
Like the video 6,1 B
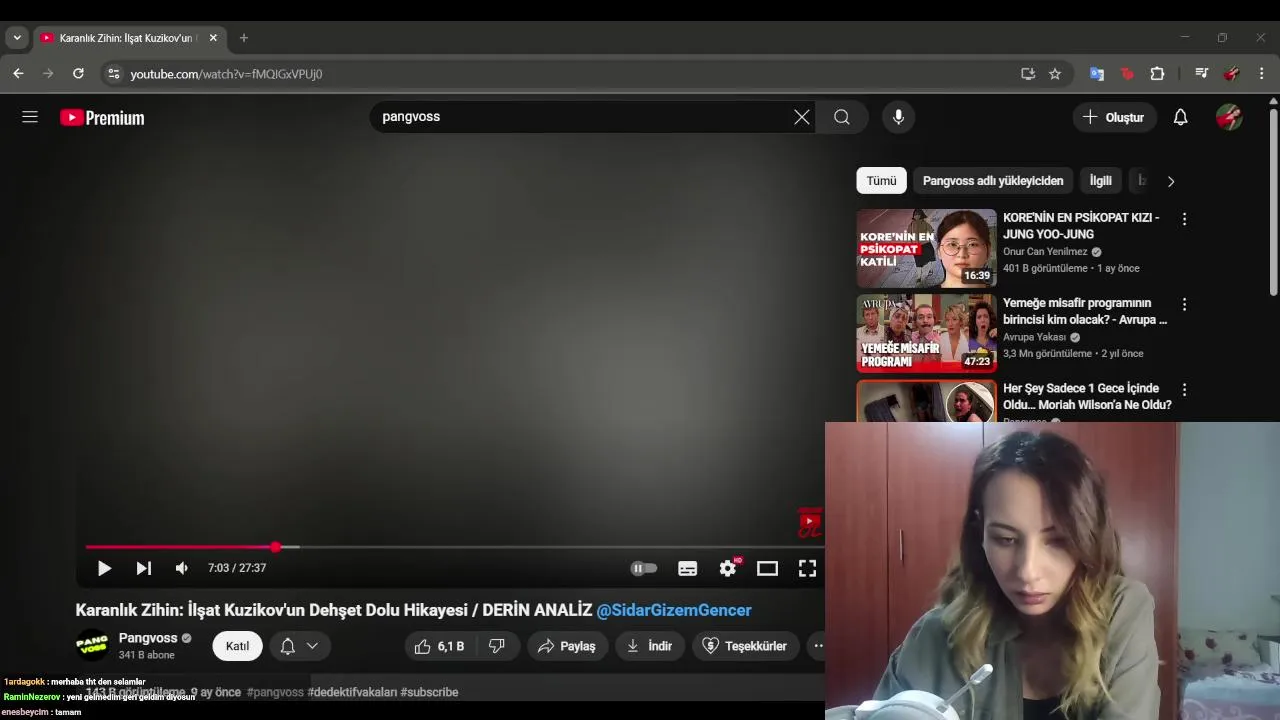click(440, 646)
